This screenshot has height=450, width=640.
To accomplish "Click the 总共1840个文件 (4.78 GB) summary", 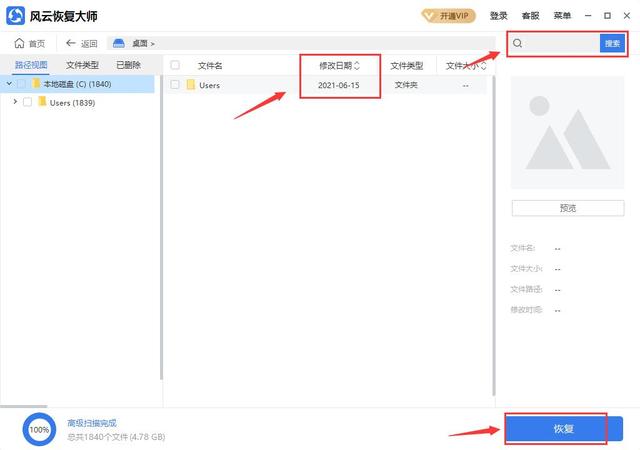I will point(116,437).
